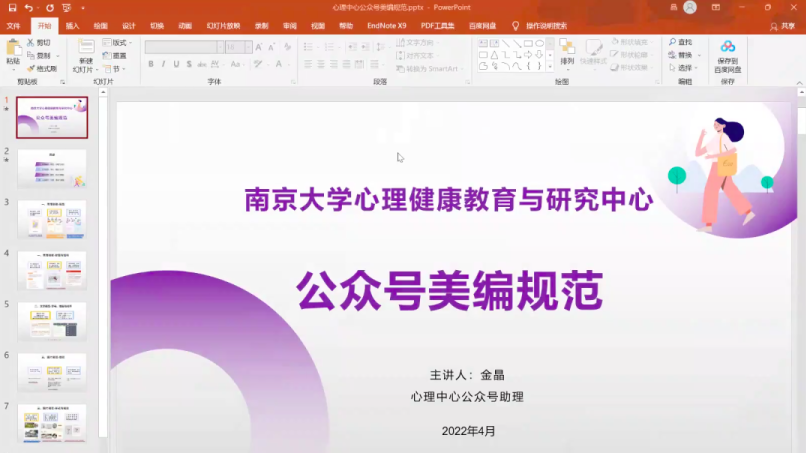
Task: Open the 文件 File menu
Action: pyautogui.click(x=13, y=26)
